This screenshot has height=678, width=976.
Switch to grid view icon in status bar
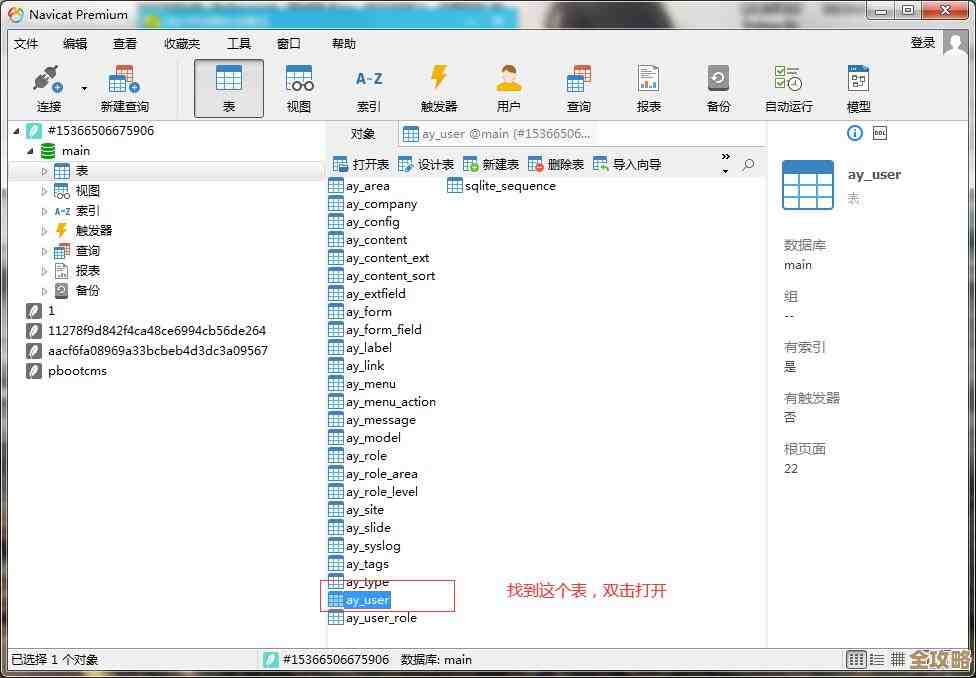(897, 659)
